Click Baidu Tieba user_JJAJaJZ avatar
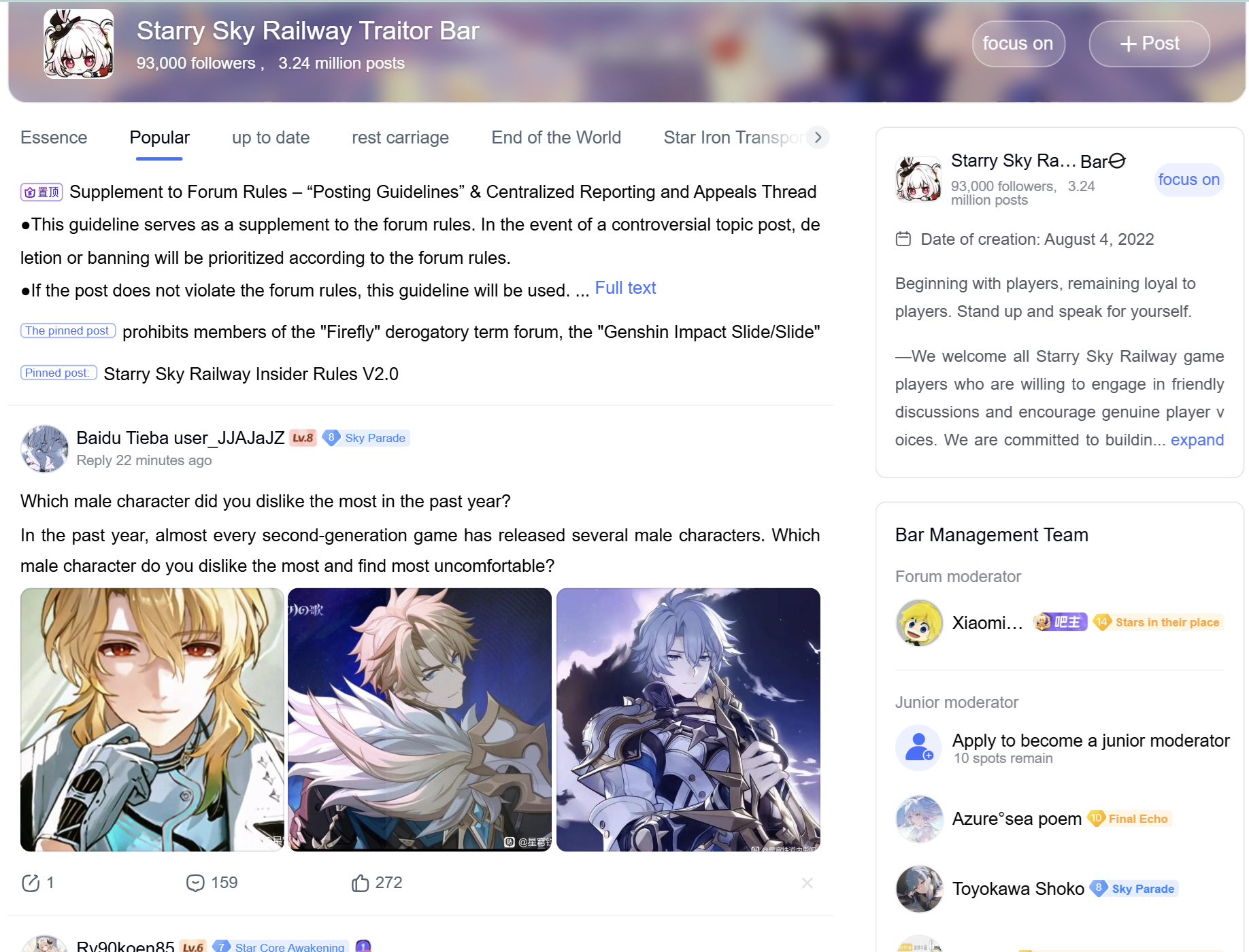This screenshot has height=952, width=1249. (45, 449)
